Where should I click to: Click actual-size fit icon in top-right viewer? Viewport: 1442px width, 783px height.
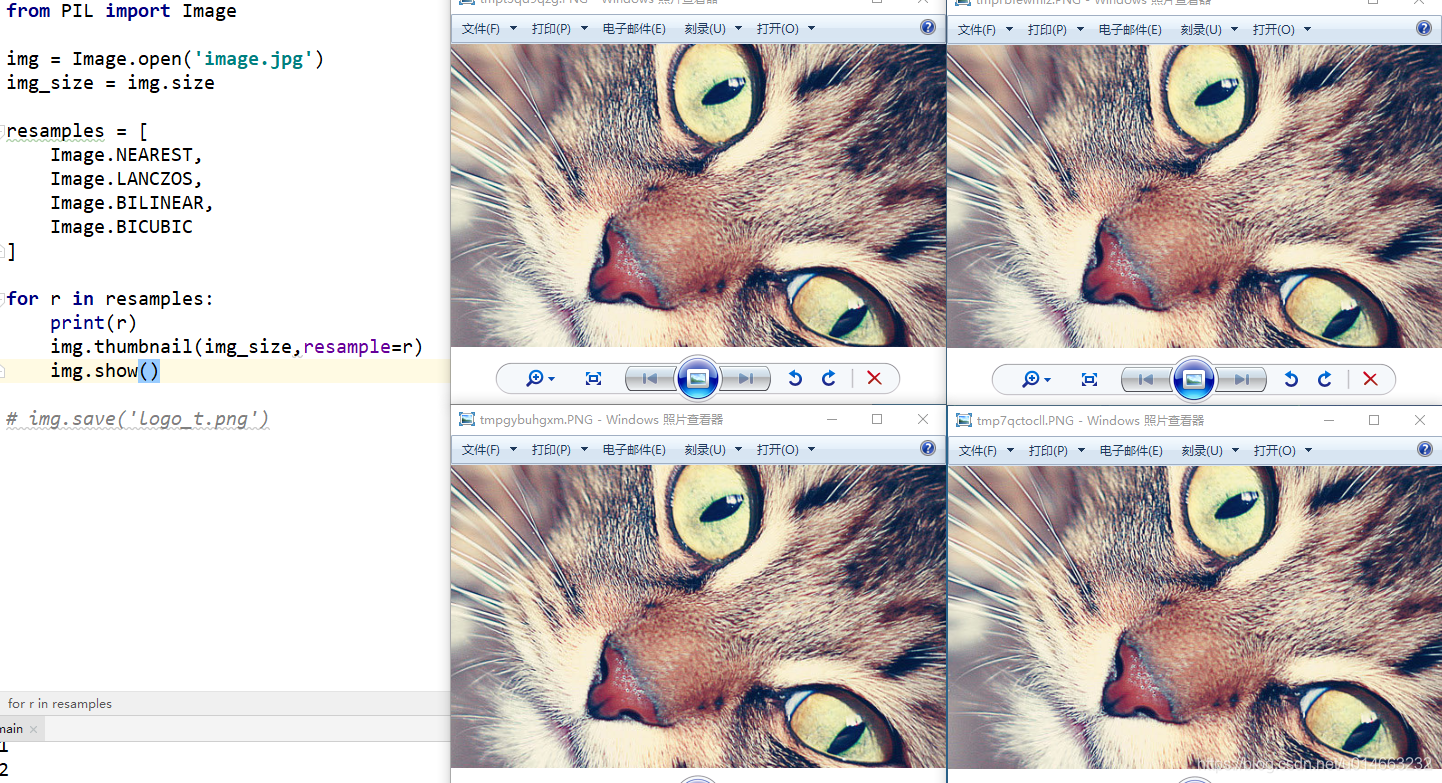coord(1089,379)
